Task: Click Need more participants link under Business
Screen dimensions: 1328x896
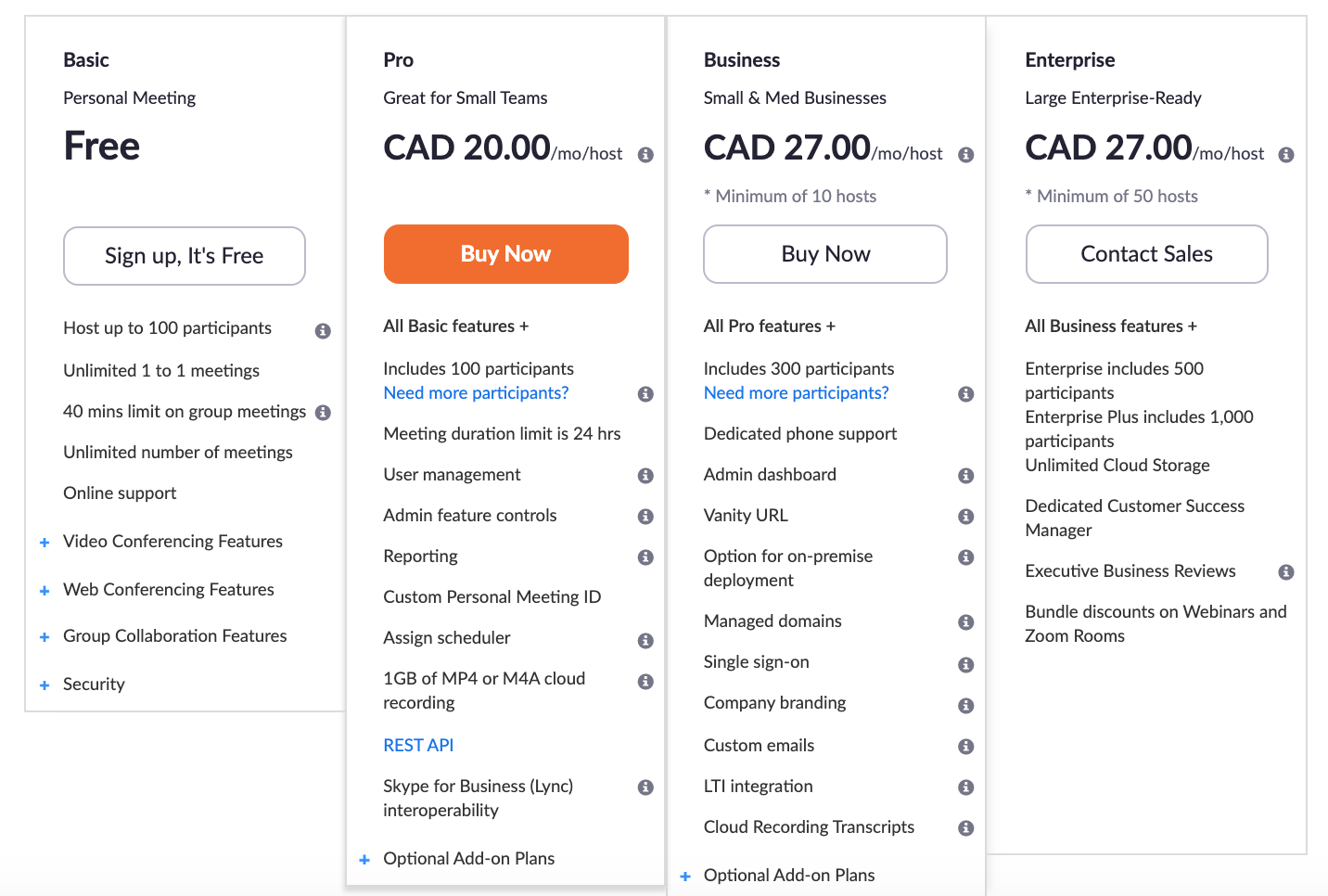Action: (796, 393)
